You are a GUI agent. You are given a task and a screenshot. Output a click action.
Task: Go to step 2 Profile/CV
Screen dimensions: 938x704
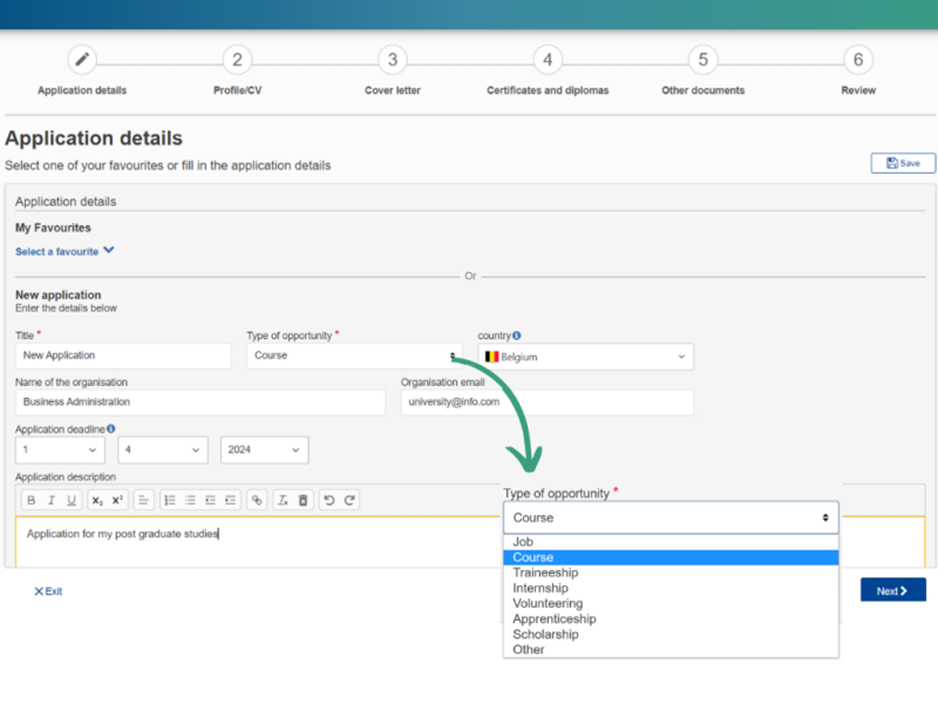click(x=237, y=59)
